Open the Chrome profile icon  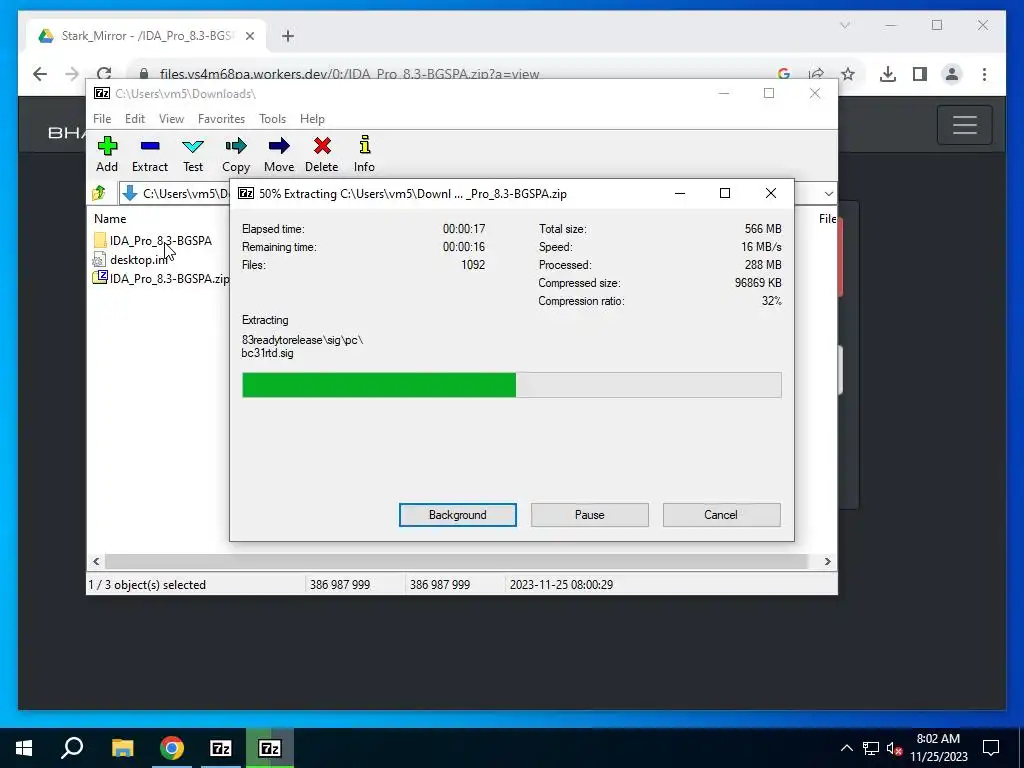coord(952,74)
